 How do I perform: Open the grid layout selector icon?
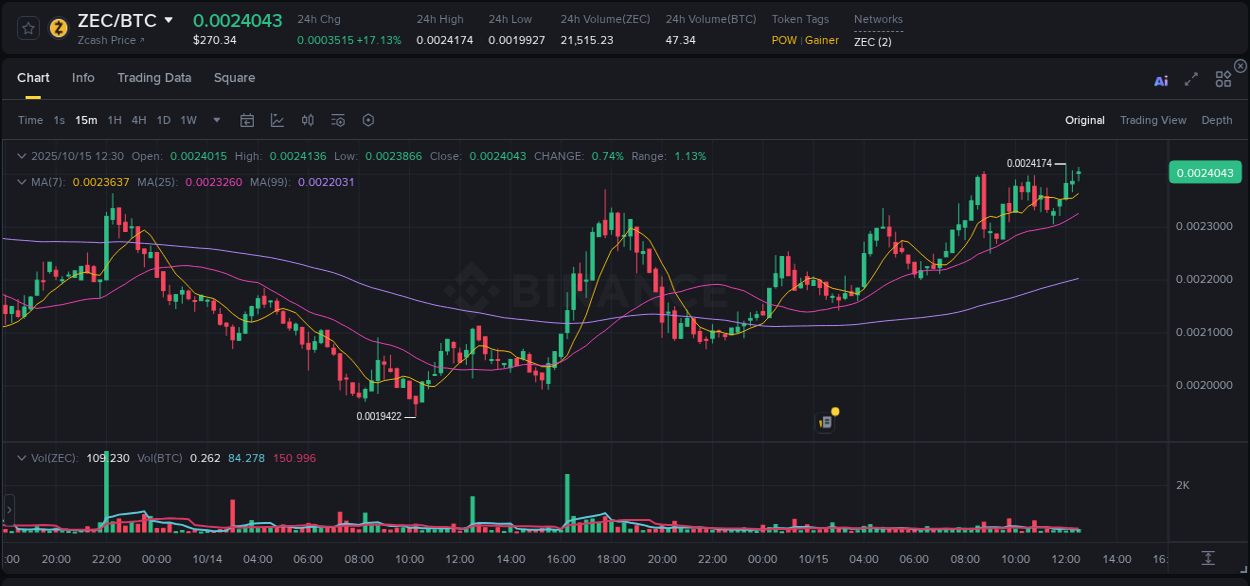[x=1223, y=79]
